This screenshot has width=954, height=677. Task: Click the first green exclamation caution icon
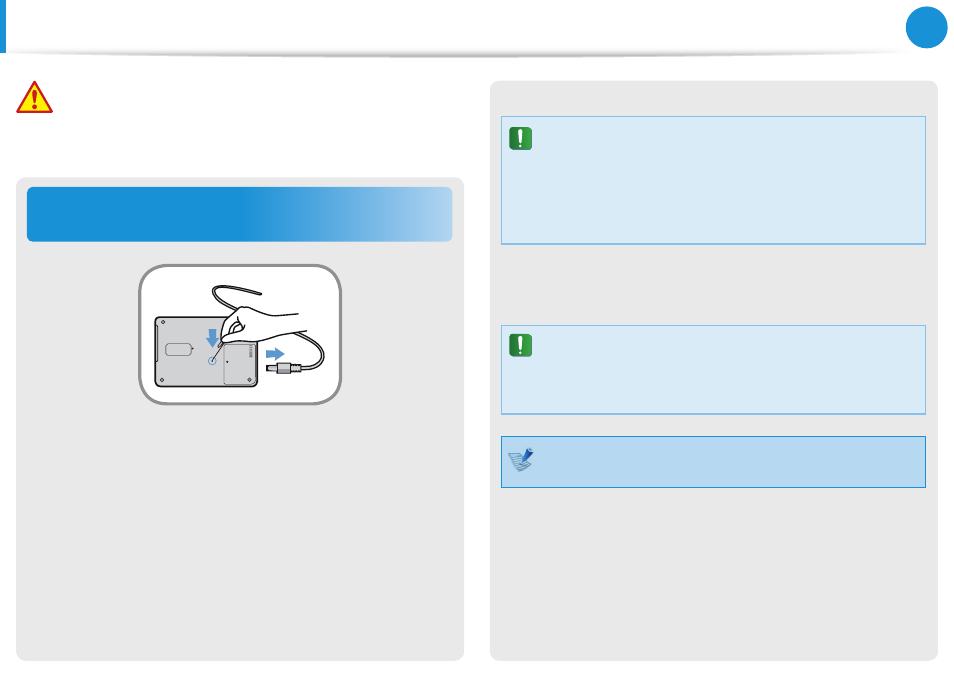pos(520,139)
